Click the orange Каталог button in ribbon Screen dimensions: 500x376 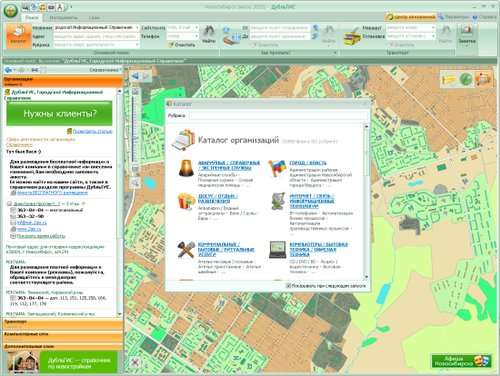(18, 36)
